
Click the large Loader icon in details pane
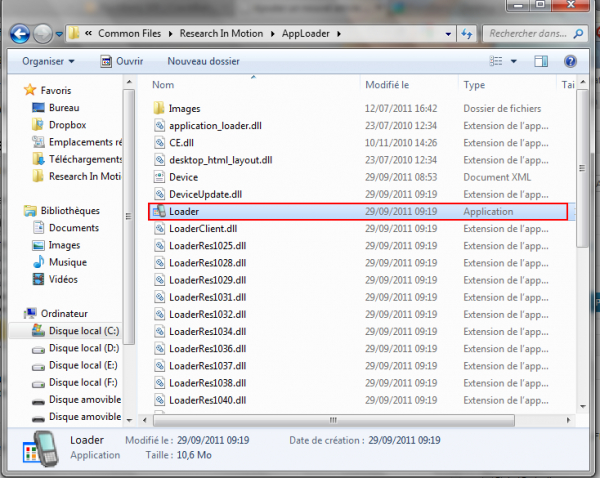click(x=41, y=449)
